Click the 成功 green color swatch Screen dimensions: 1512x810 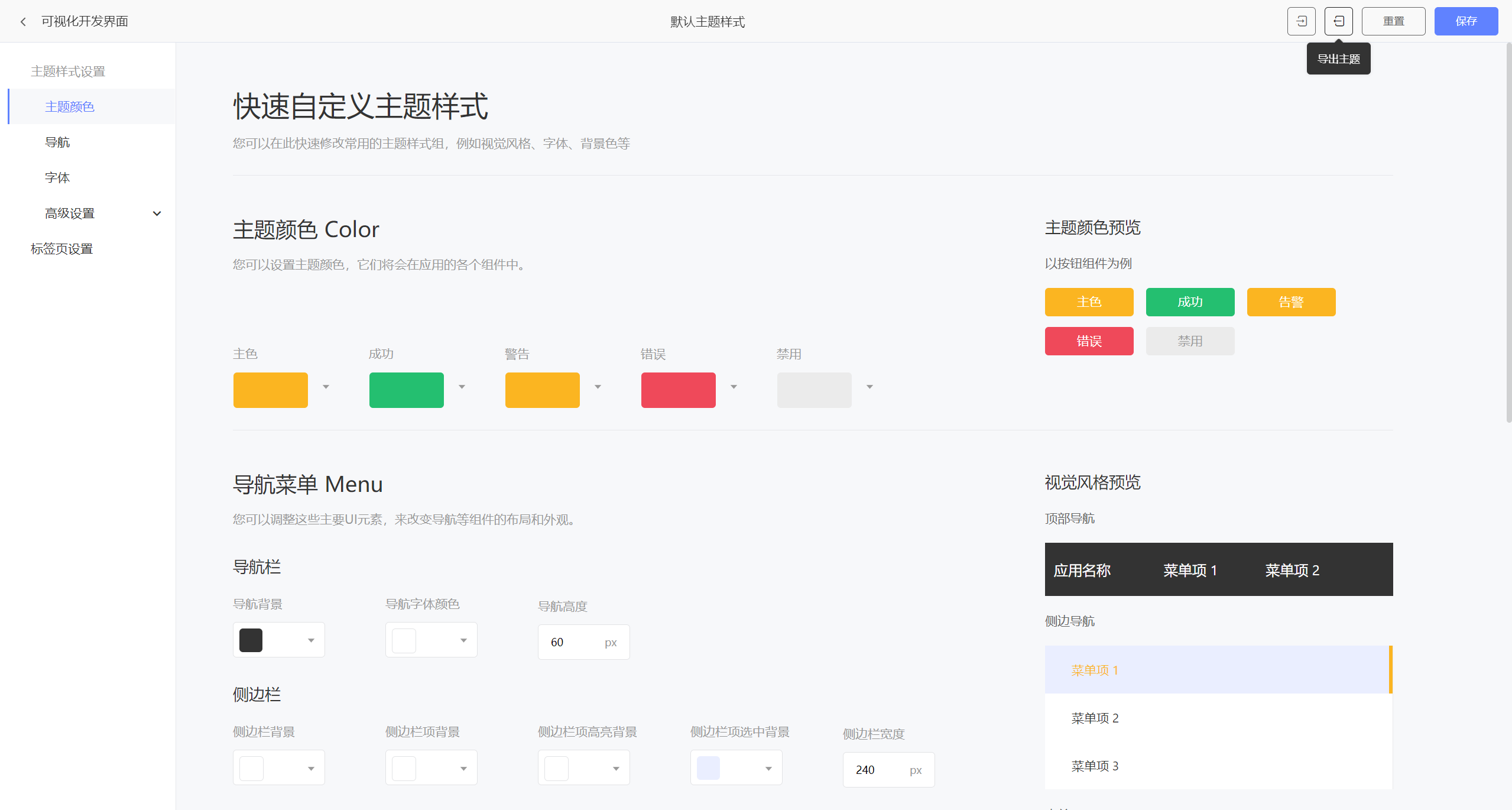(407, 390)
